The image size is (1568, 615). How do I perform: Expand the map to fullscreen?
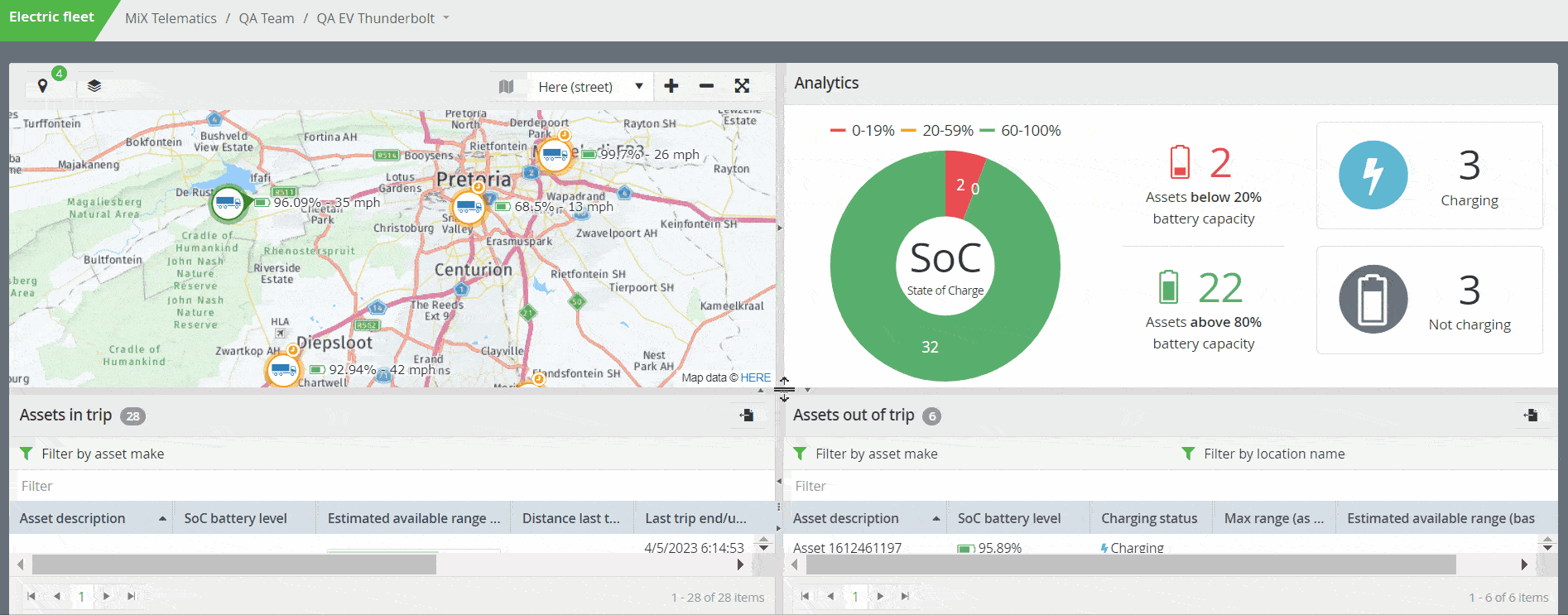[742, 86]
